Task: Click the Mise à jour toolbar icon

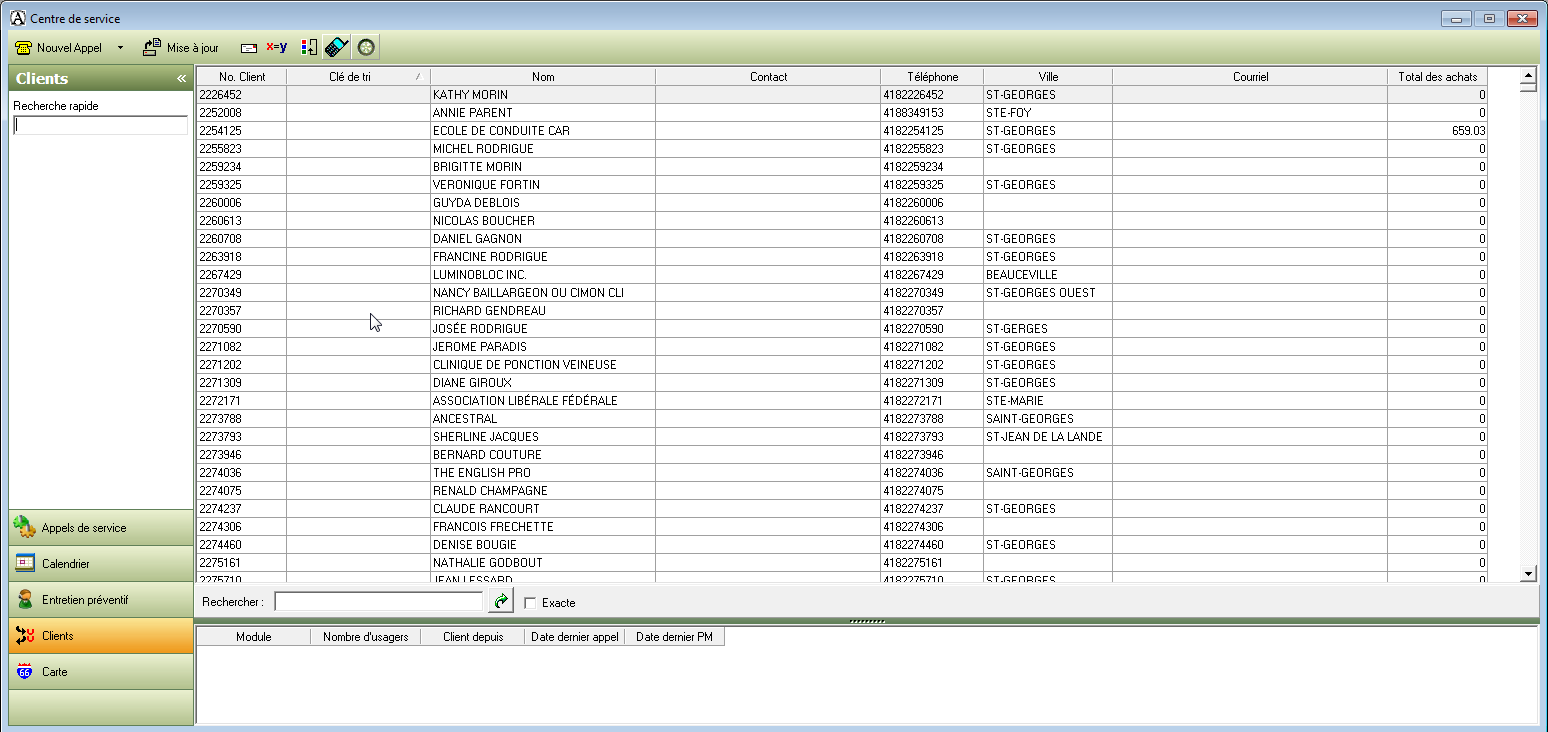Action: 152,47
